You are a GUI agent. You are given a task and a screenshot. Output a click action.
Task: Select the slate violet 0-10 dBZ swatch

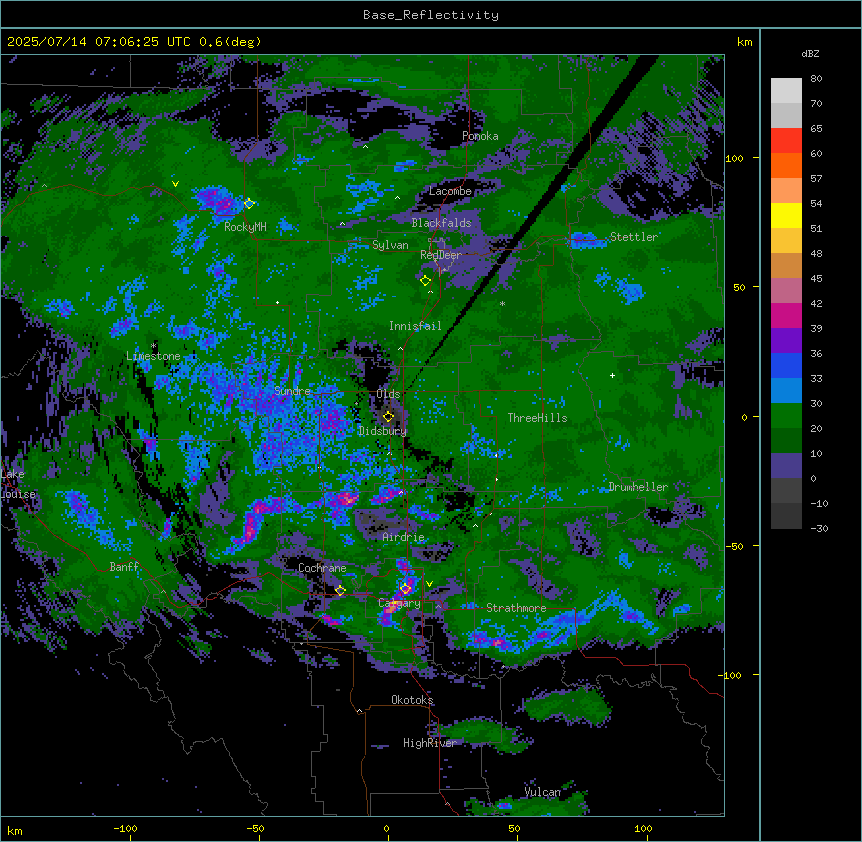click(786, 466)
